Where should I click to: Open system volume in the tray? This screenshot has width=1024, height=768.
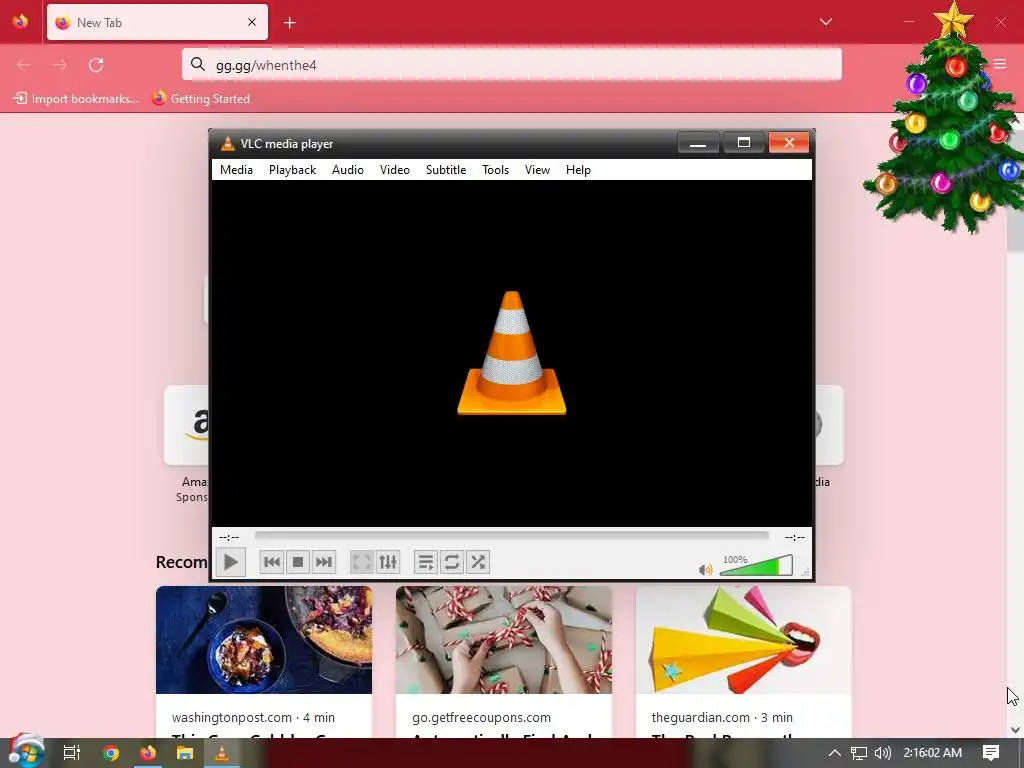(x=882, y=753)
